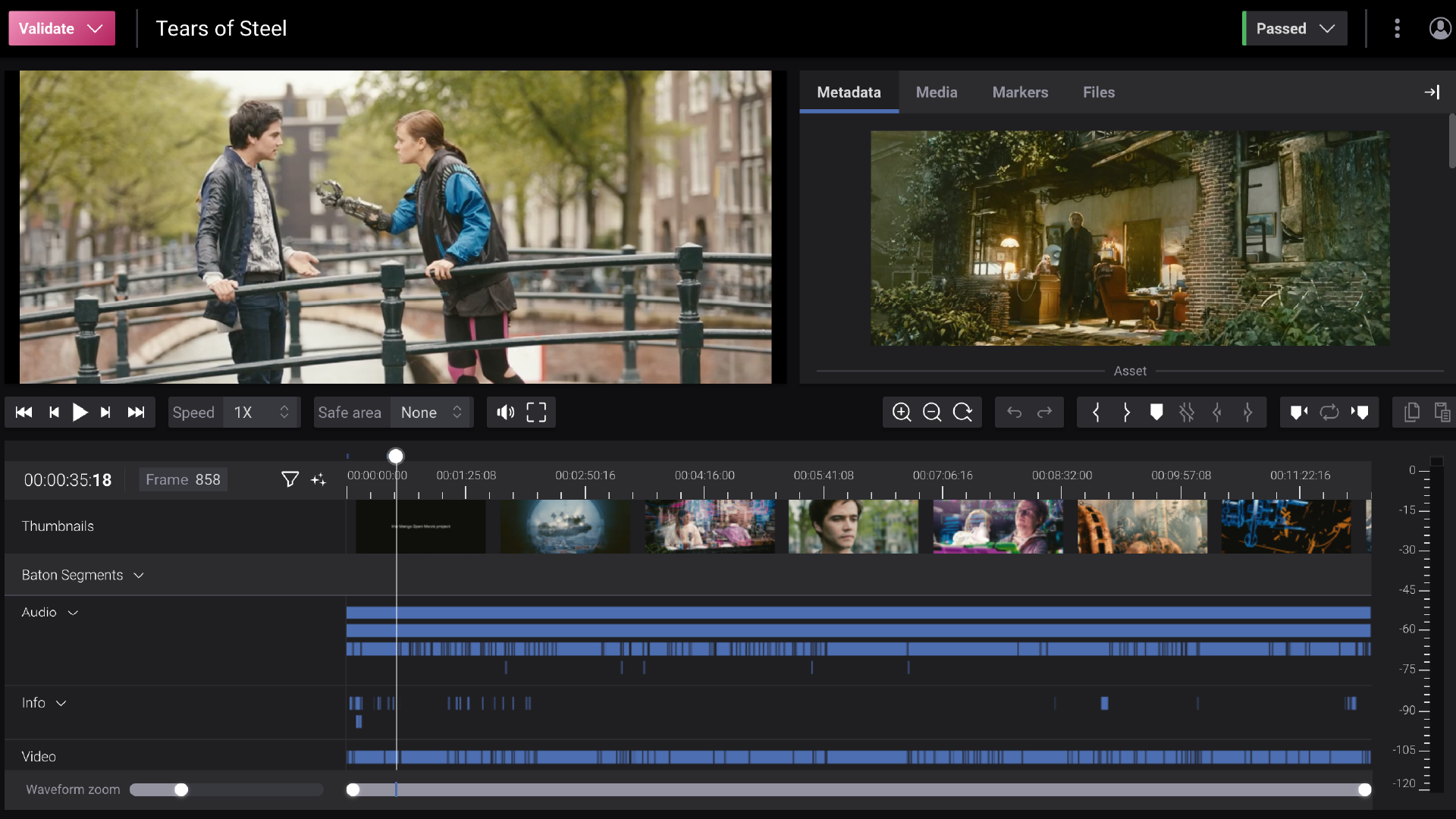
Task: Step back one frame
Action: pyautogui.click(x=54, y=413)
